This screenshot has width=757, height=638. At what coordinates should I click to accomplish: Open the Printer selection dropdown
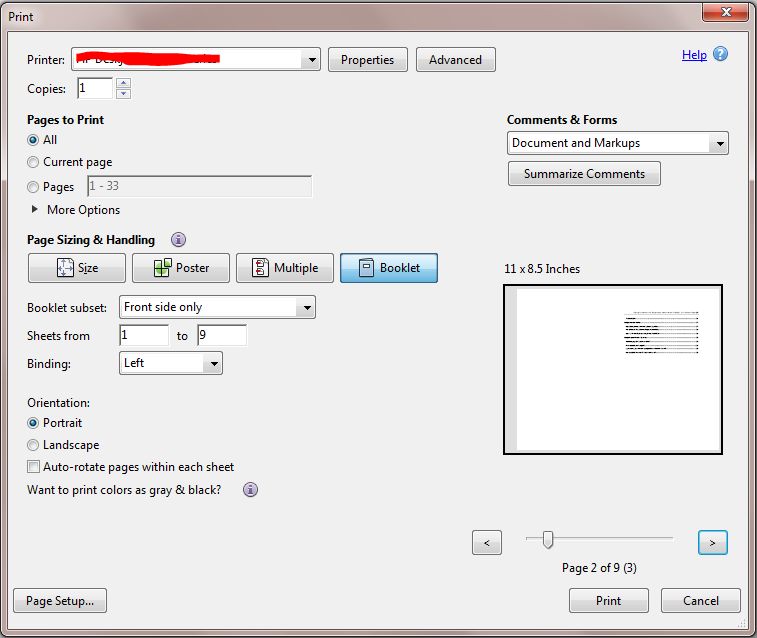click(x=196, y=60)
